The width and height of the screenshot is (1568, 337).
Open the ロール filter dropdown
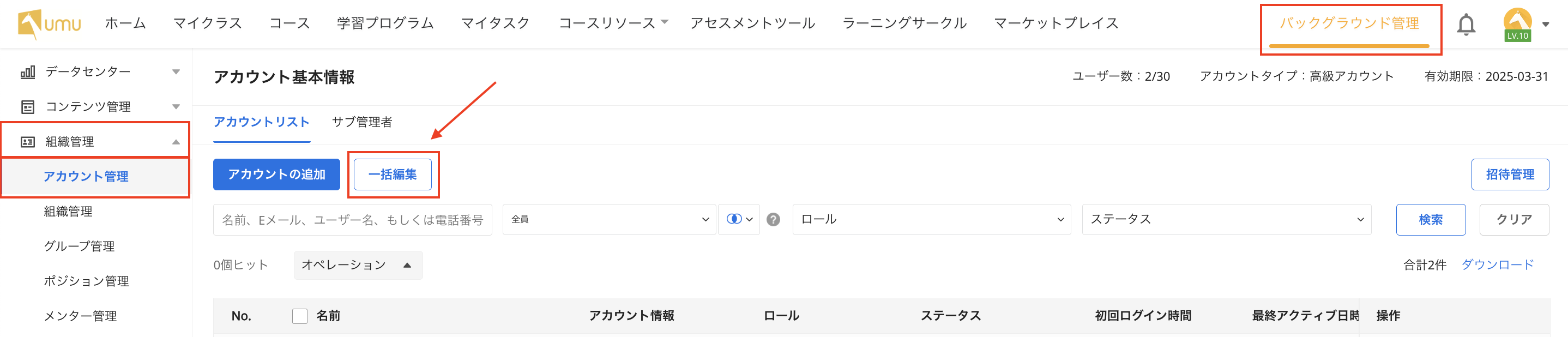[x=931, y=220]
